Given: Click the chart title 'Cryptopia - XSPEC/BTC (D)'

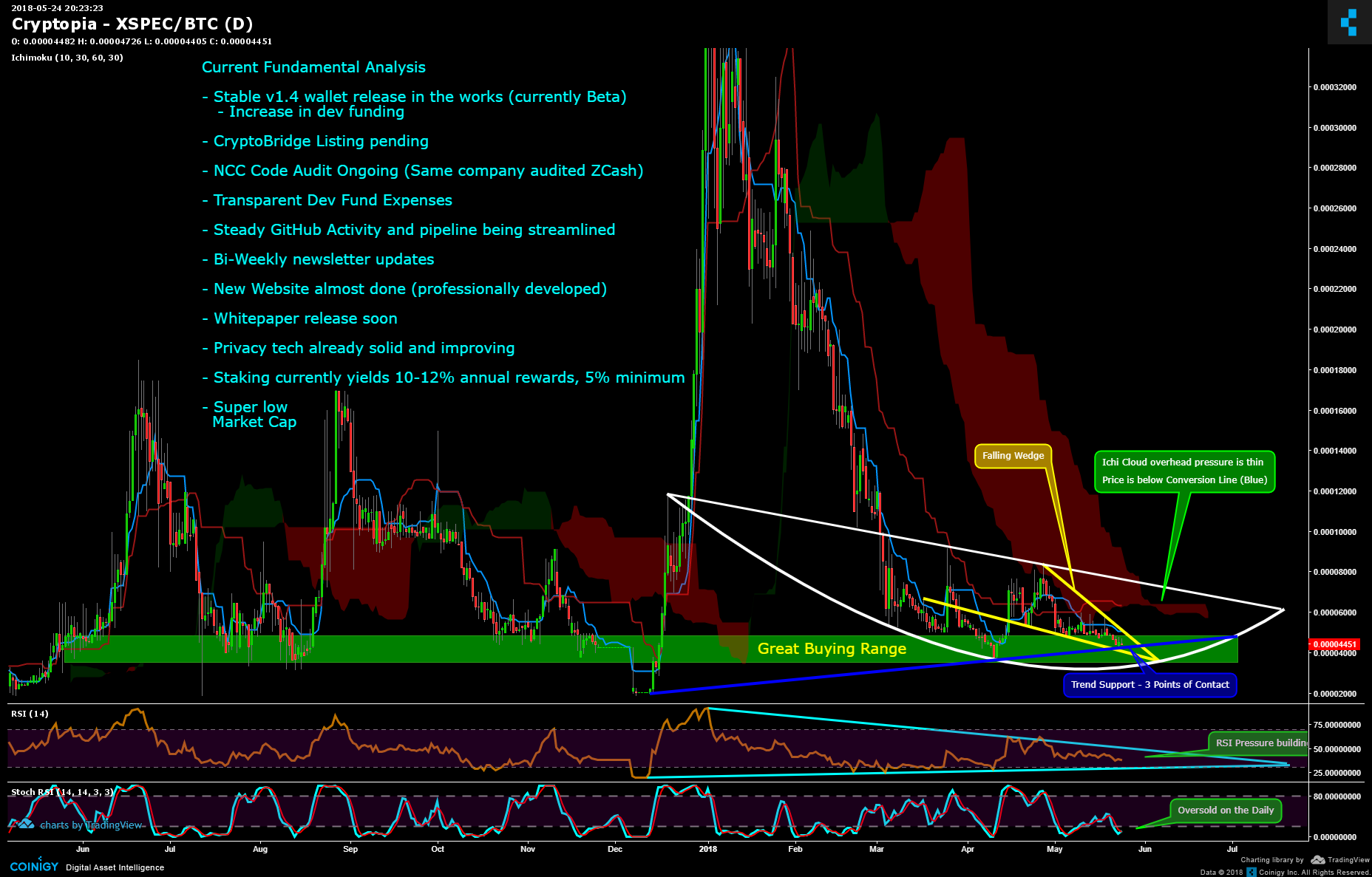Looking at the screenshot, I should (x=132, y=24).
